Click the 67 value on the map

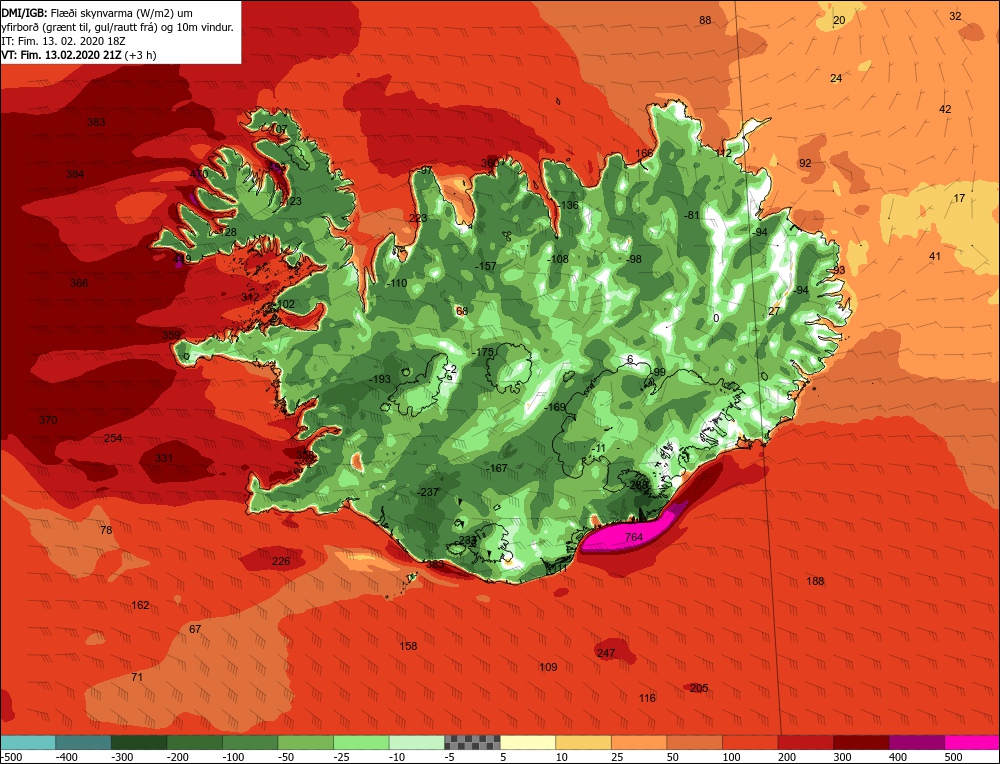(x=195, y=629)
